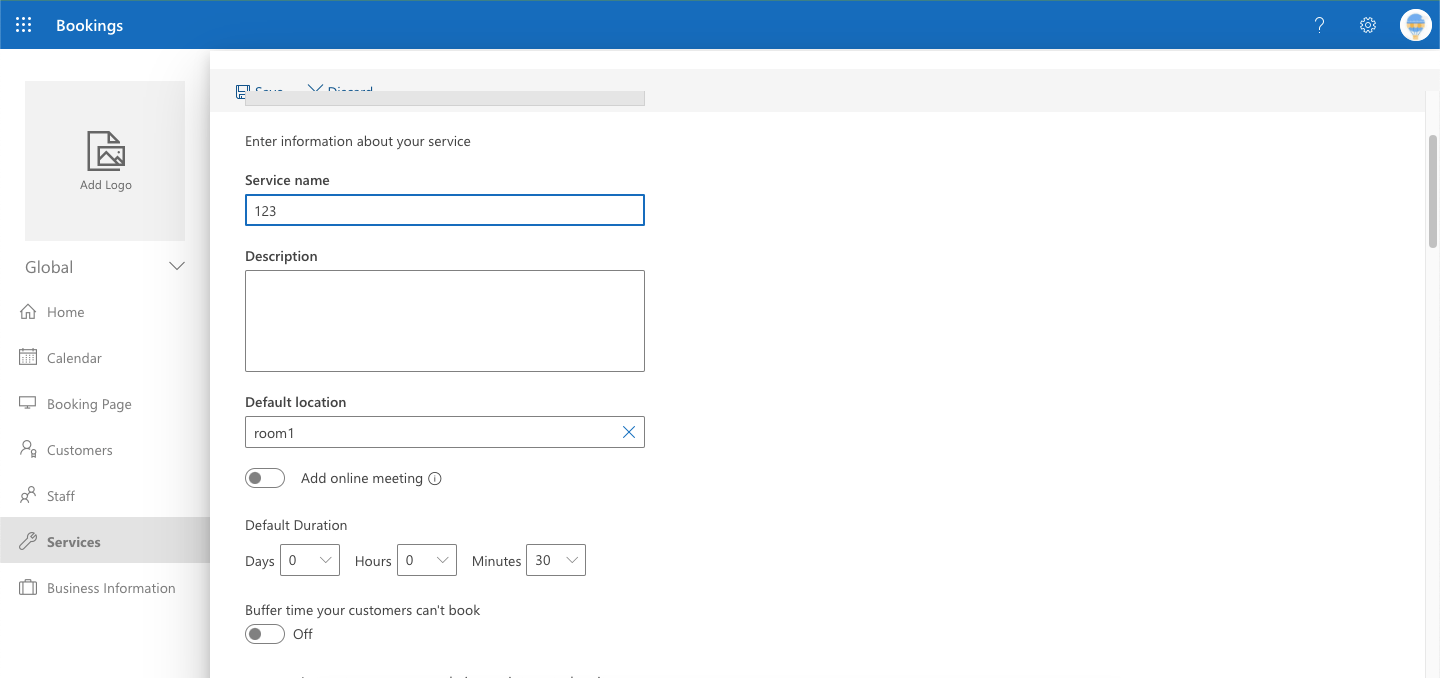Open the Staff section
Screen dimensions: 1440x678
click(105, 496)
